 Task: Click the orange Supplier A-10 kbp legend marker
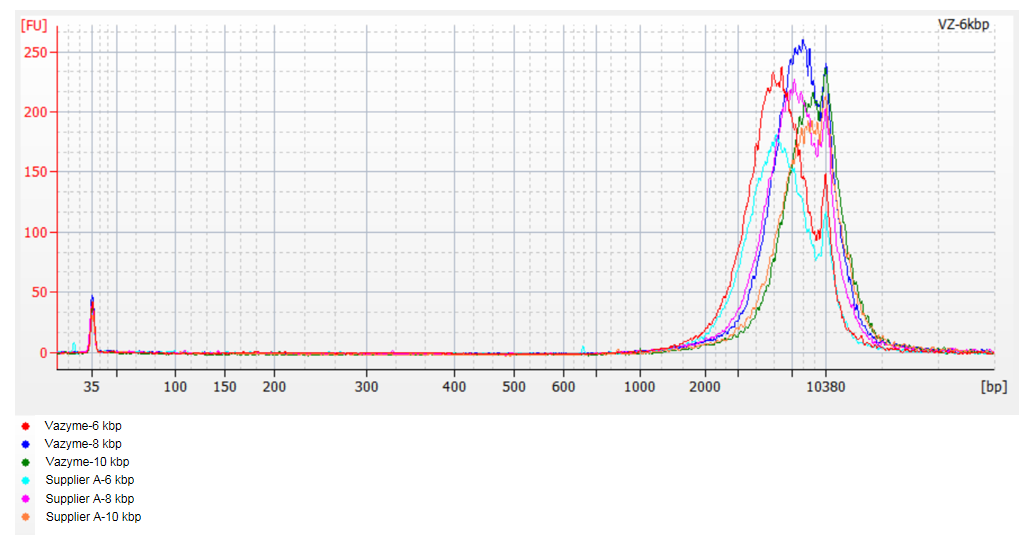[25, 517]
